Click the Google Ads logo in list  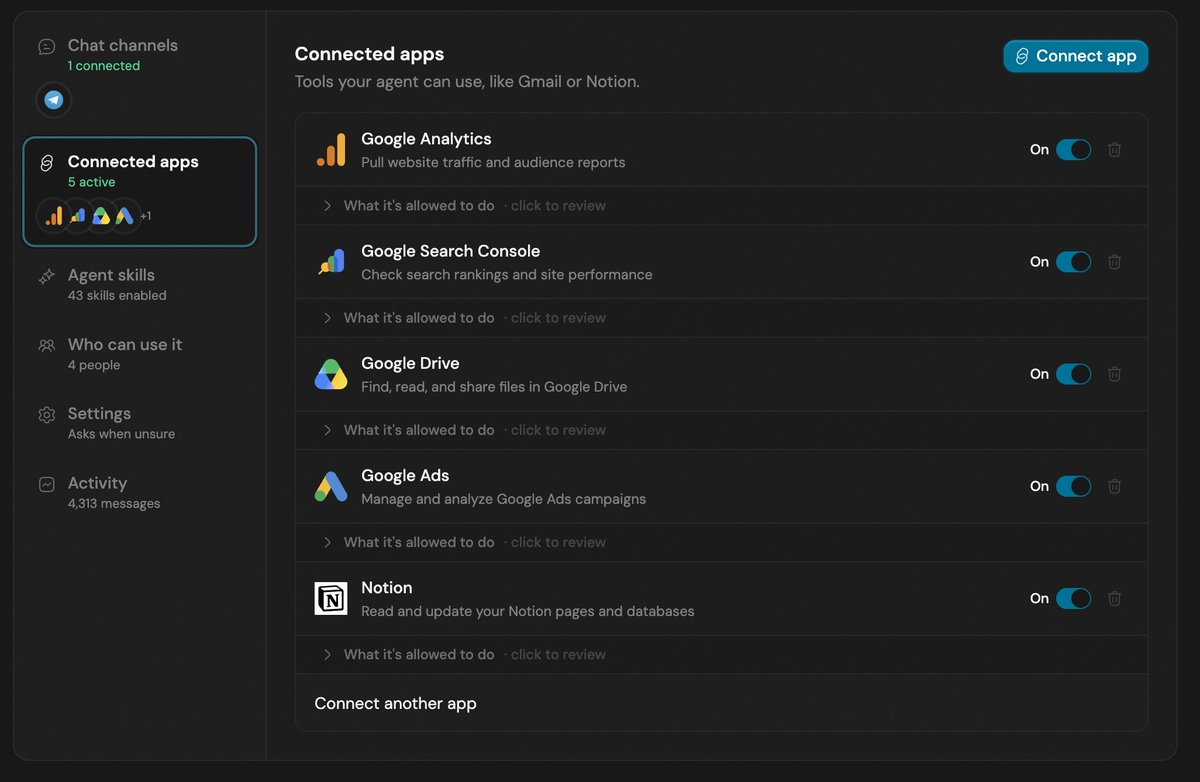point(331,486)
